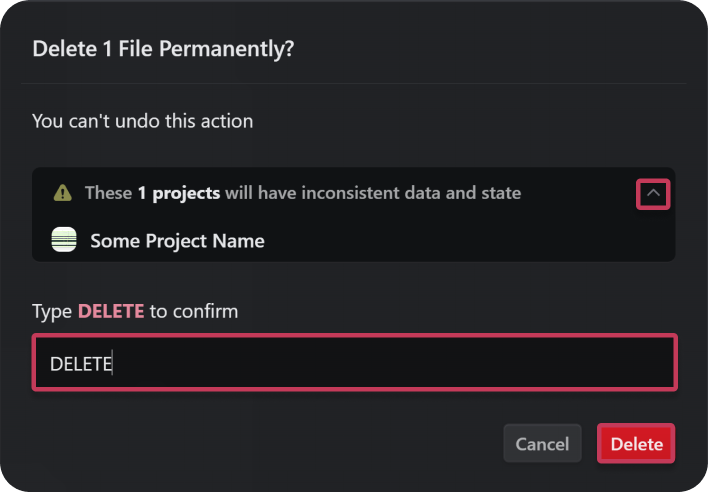Click the bold 1 projects text
Viewport: 708px width, 492px height.
(179, 192)
